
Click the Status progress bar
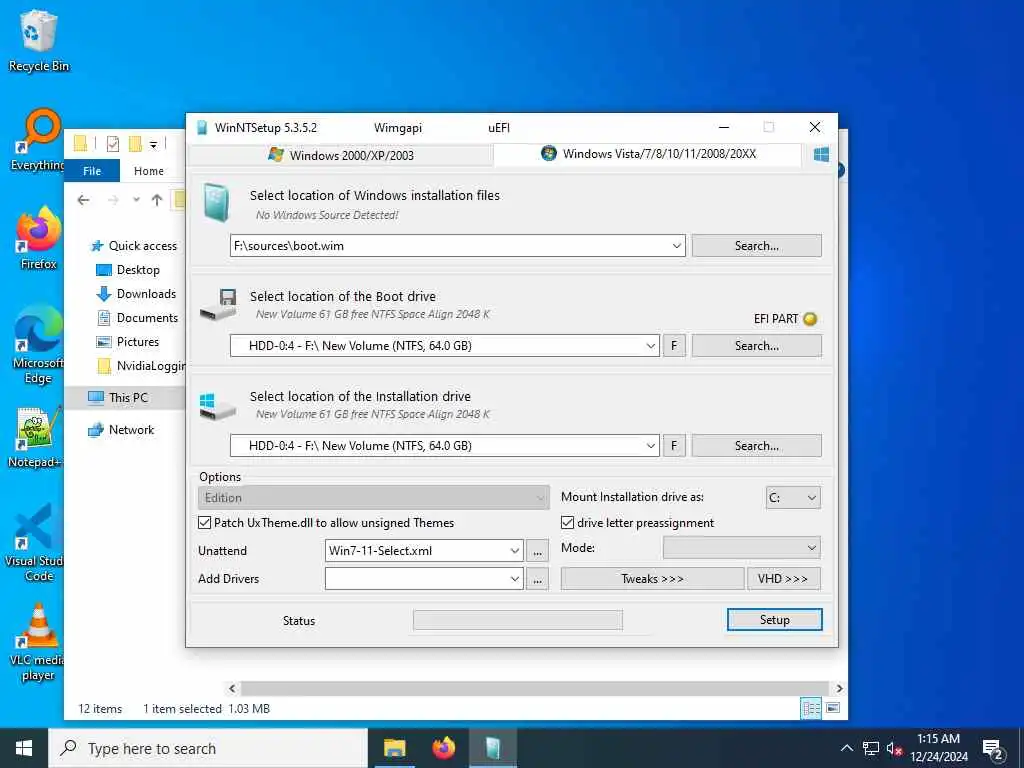[x=518, y=620]
